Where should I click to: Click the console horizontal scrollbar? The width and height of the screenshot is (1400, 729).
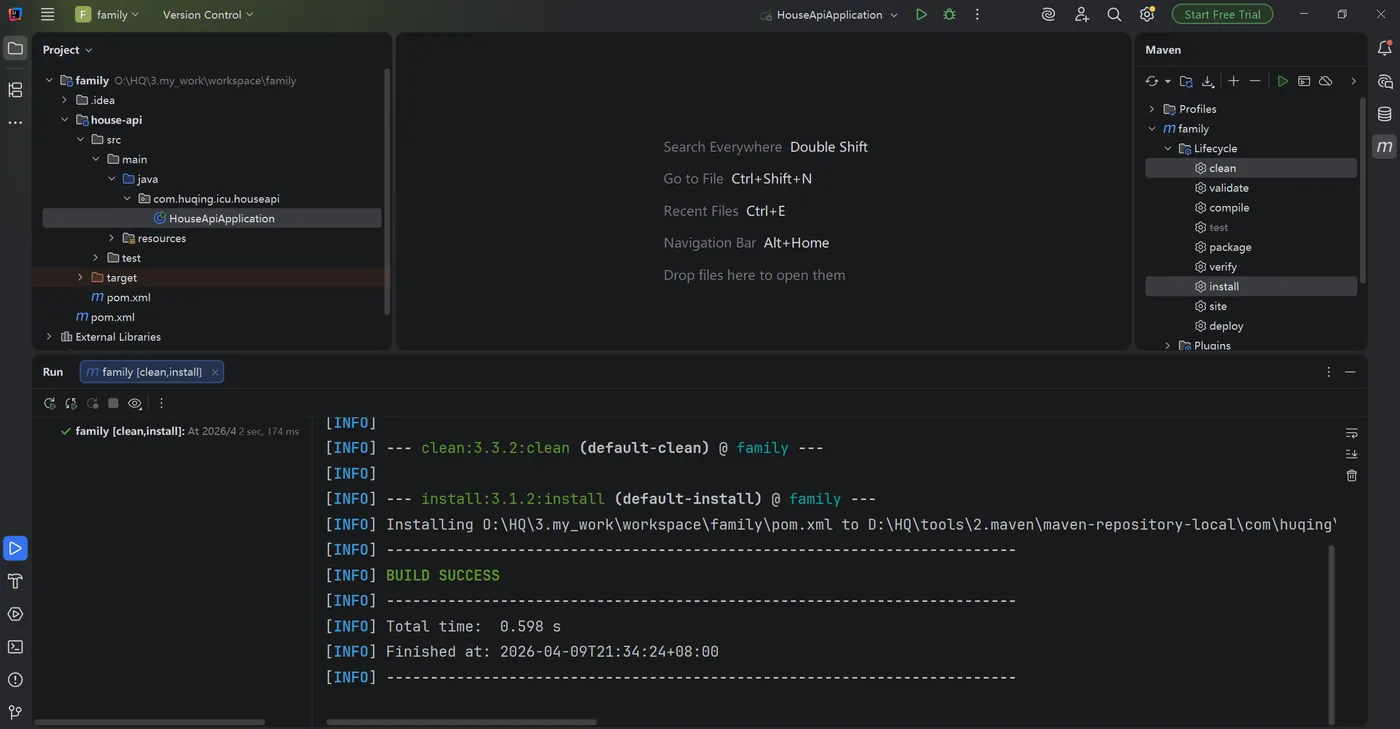[x=461, y=722]
